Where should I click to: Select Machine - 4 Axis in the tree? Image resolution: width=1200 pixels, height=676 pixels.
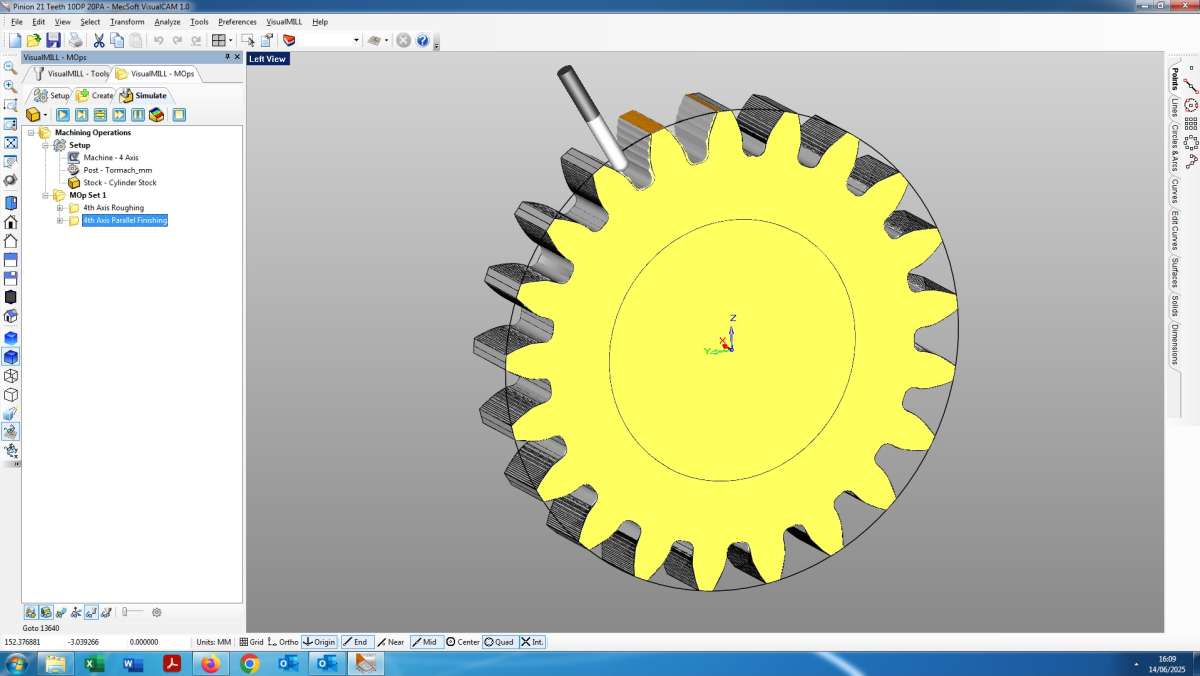click(x=103, y=158)
